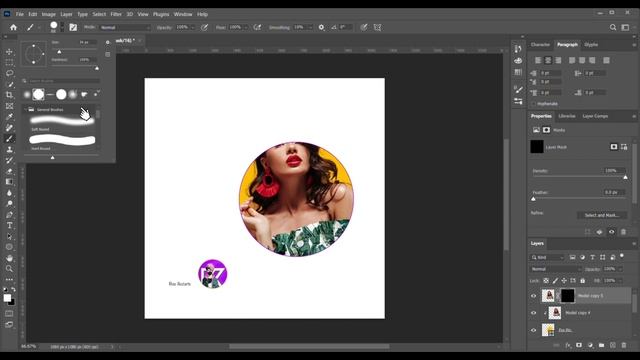Open smoothing options gear icon
The image size is (640, 360).
pos(321,27)
